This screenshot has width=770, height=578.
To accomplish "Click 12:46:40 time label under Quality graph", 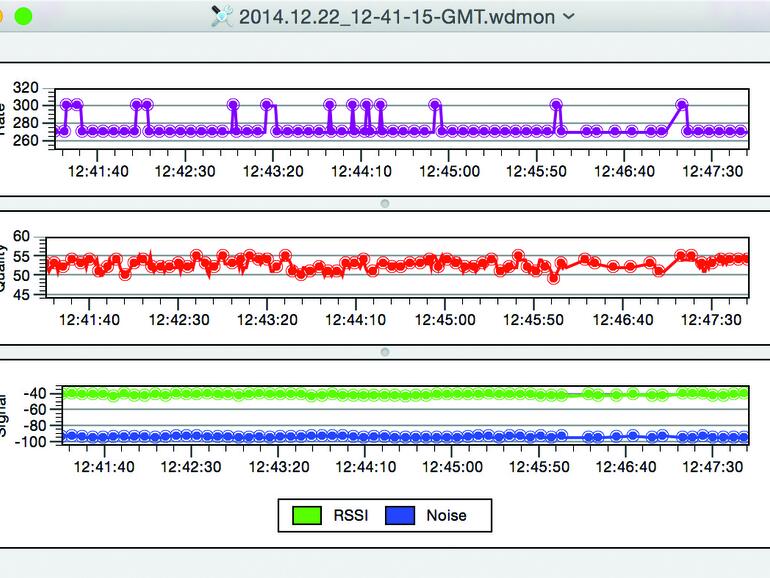I will click(x=623, y=320).
